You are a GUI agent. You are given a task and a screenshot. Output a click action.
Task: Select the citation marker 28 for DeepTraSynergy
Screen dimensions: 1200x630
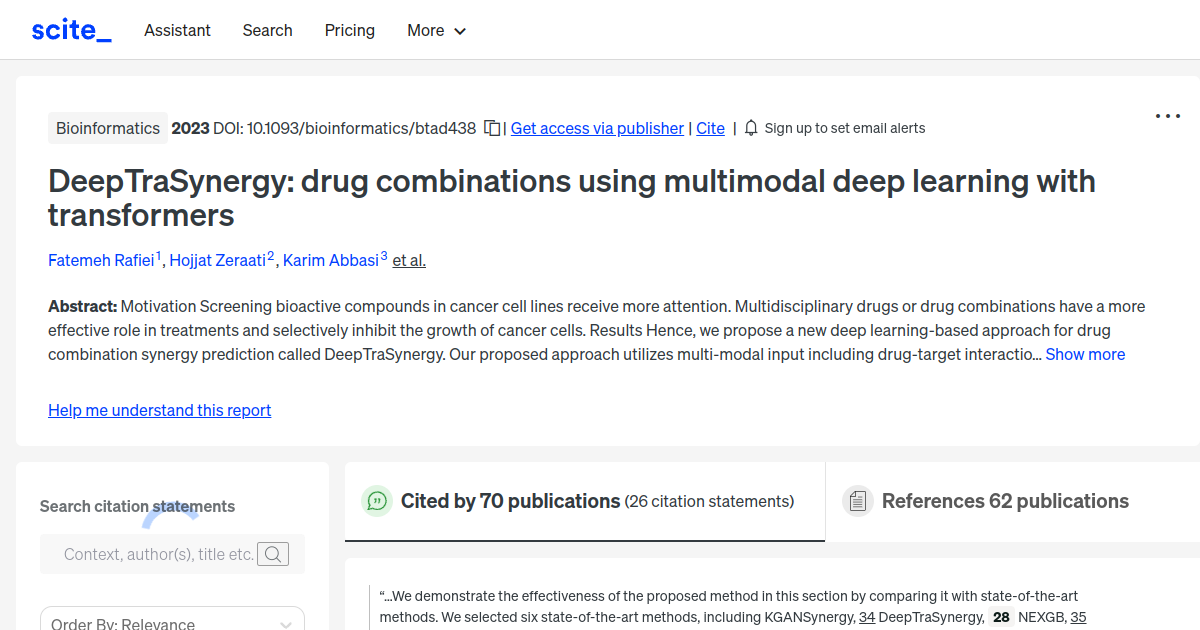coord(1001,617)
